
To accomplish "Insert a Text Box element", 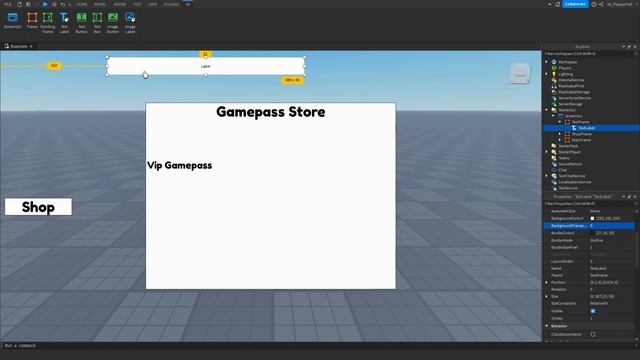I will (x=97, y=23).
